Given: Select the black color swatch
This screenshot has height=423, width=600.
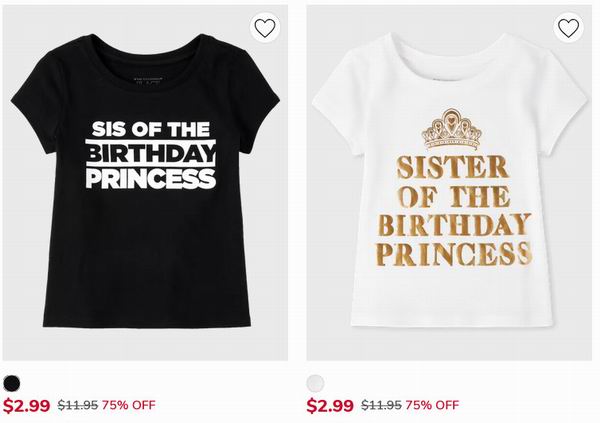Looking at the screenshot, I should tap(12, 383).
